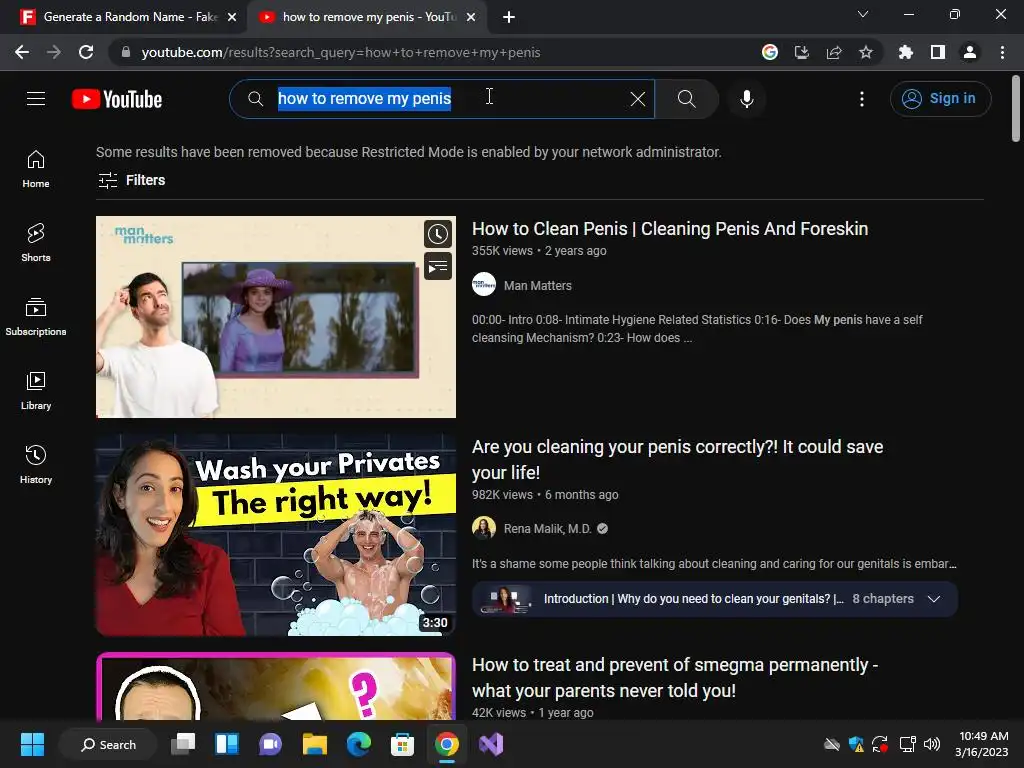The image size is (1024, 768).
Task: Open the Introduction chapter preview thumbnail
Action: 505,599
